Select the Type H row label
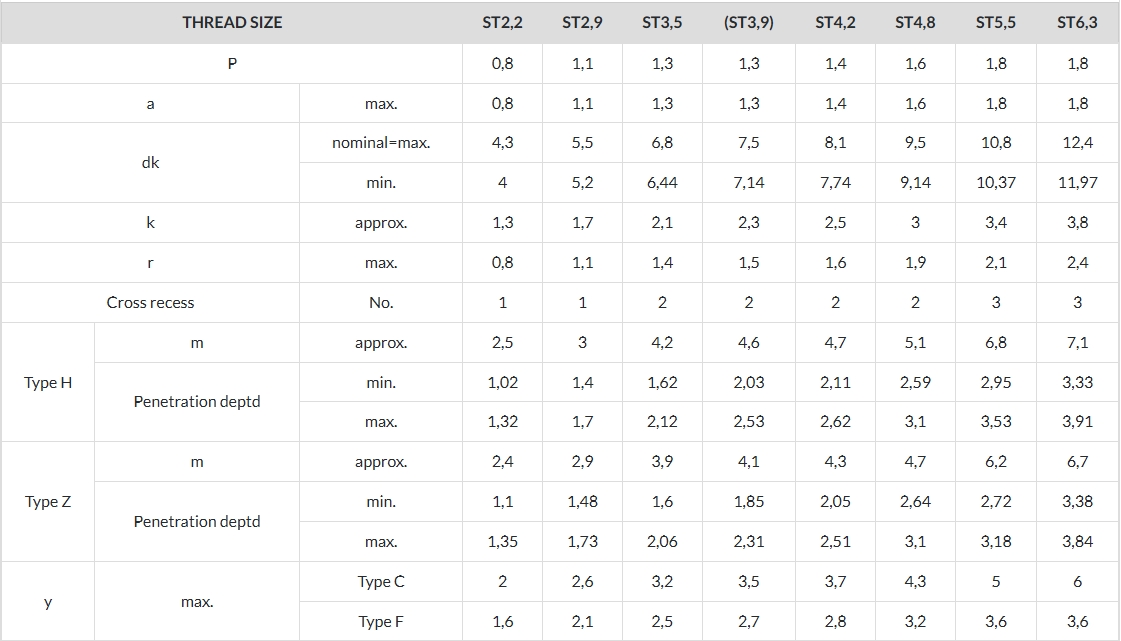This screenshot has height=641, width=1121. 48,382
